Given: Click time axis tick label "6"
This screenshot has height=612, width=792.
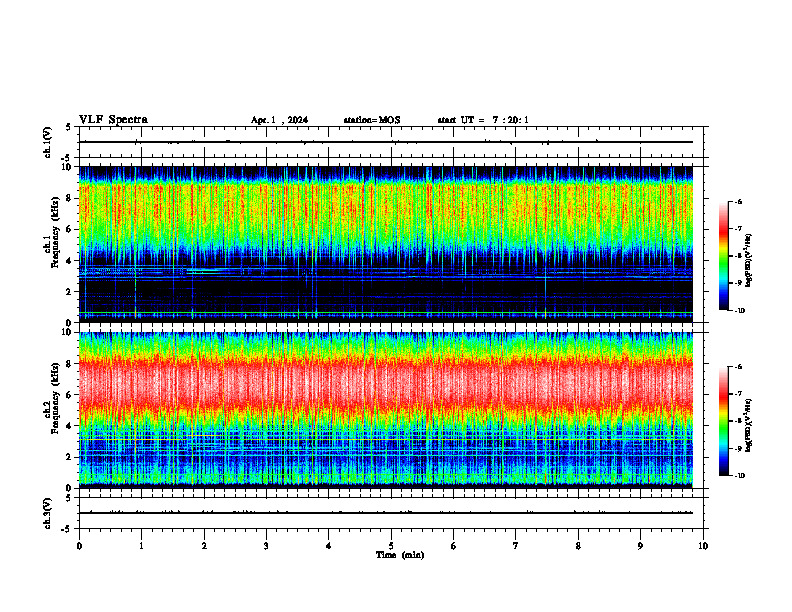Looking at the screenshot, I should coord(454,546).
